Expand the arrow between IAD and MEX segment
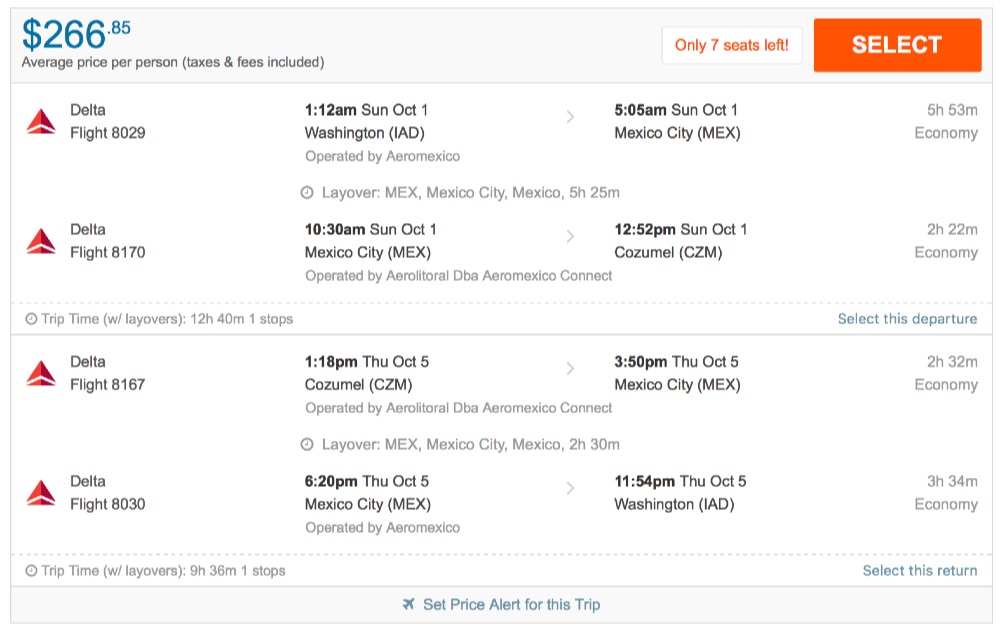Screen dimensions: 1000x631 [570, 117]
